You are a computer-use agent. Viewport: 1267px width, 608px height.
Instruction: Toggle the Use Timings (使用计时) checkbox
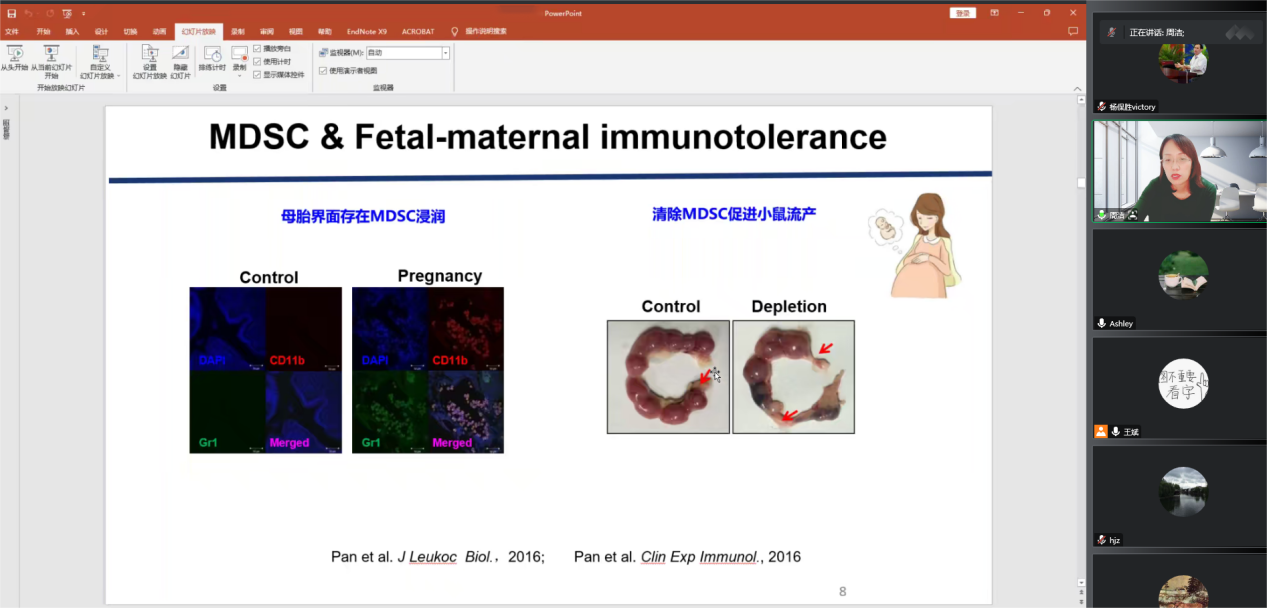pos(257,61)
